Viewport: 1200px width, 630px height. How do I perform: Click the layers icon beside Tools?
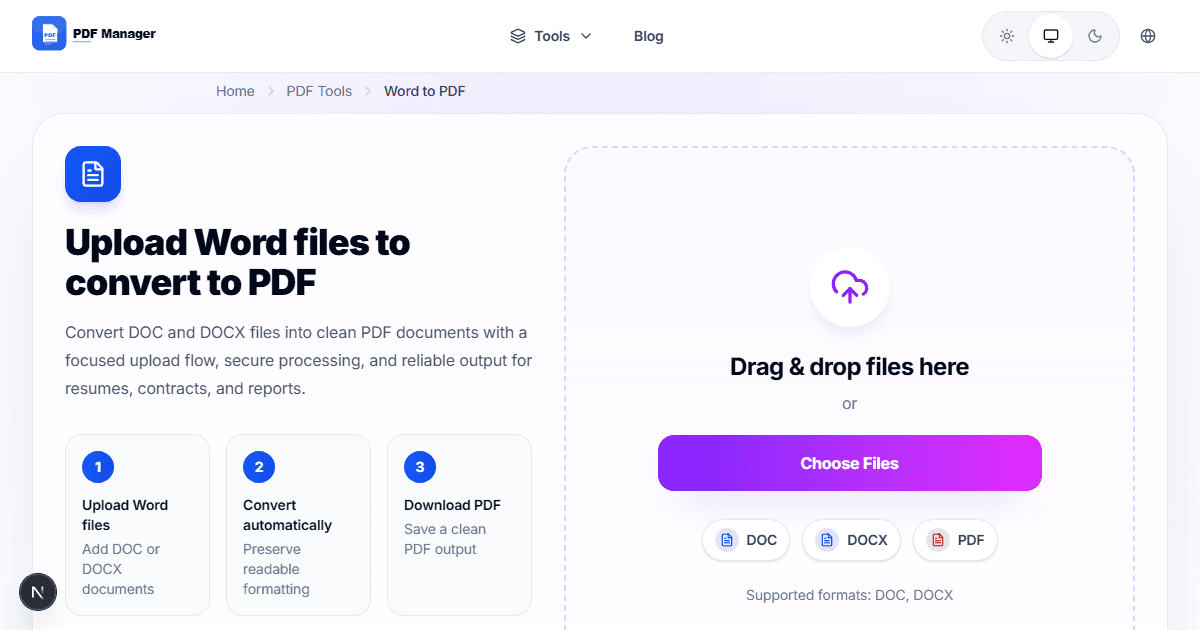click(518, 36)
